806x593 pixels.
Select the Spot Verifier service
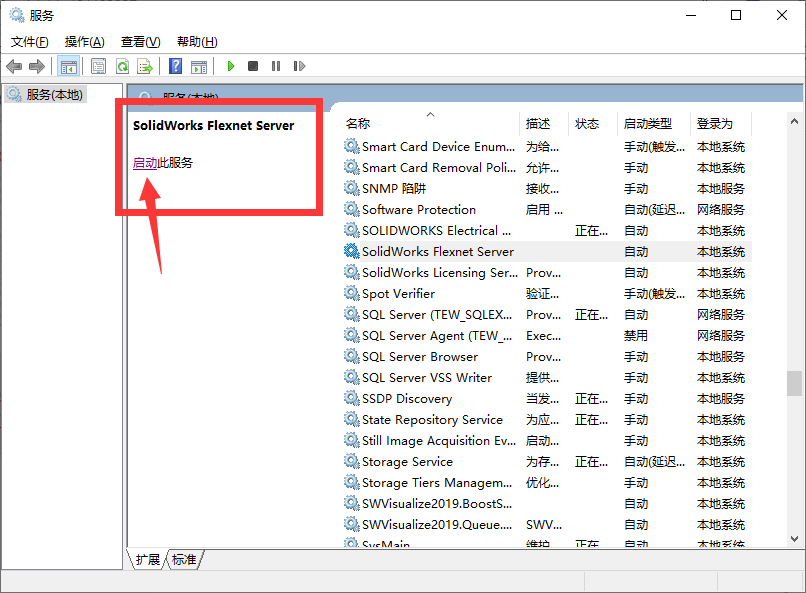(x=547, y=294)
